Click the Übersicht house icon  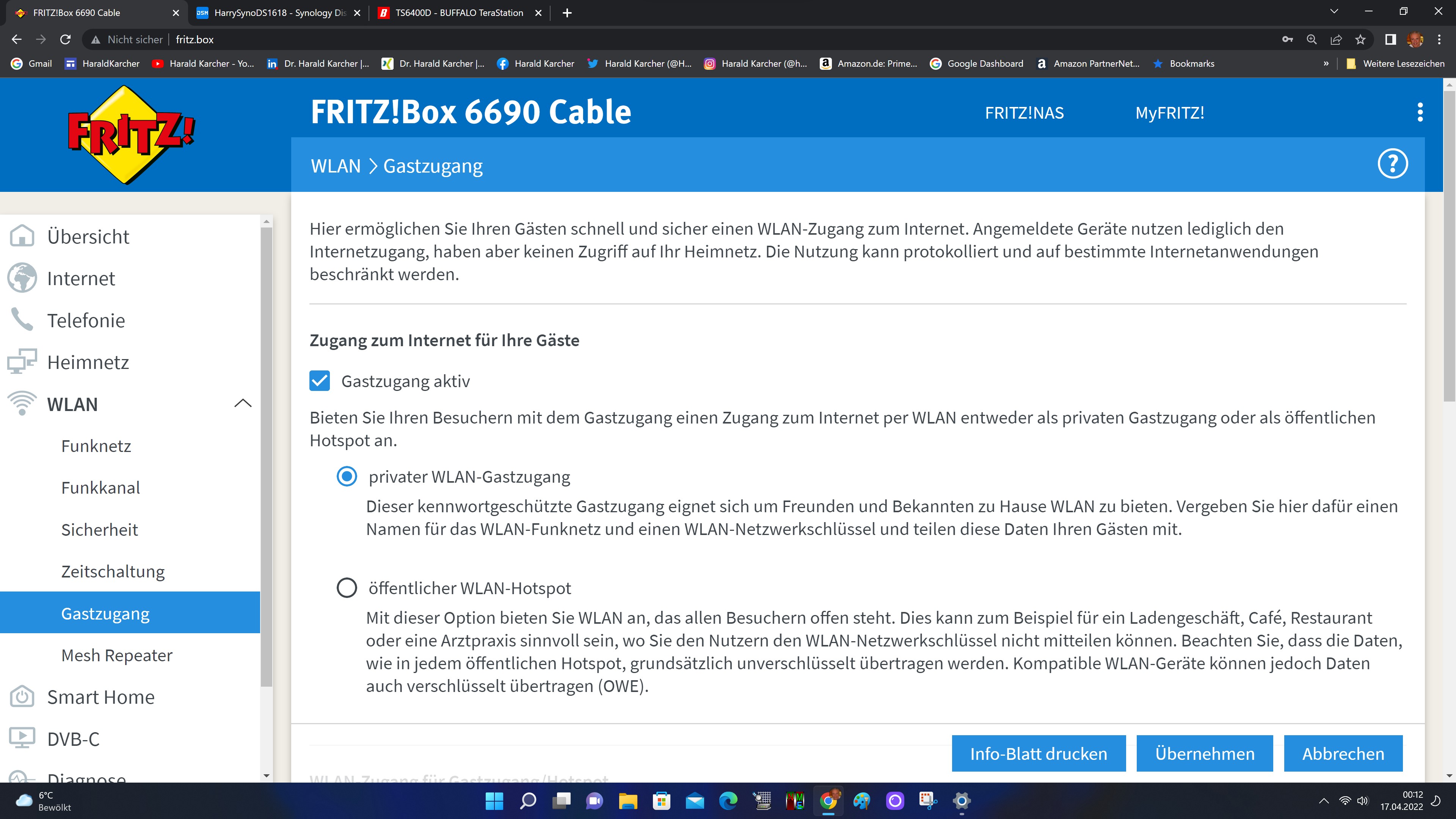pyautogui.click(x=22, y=236)
